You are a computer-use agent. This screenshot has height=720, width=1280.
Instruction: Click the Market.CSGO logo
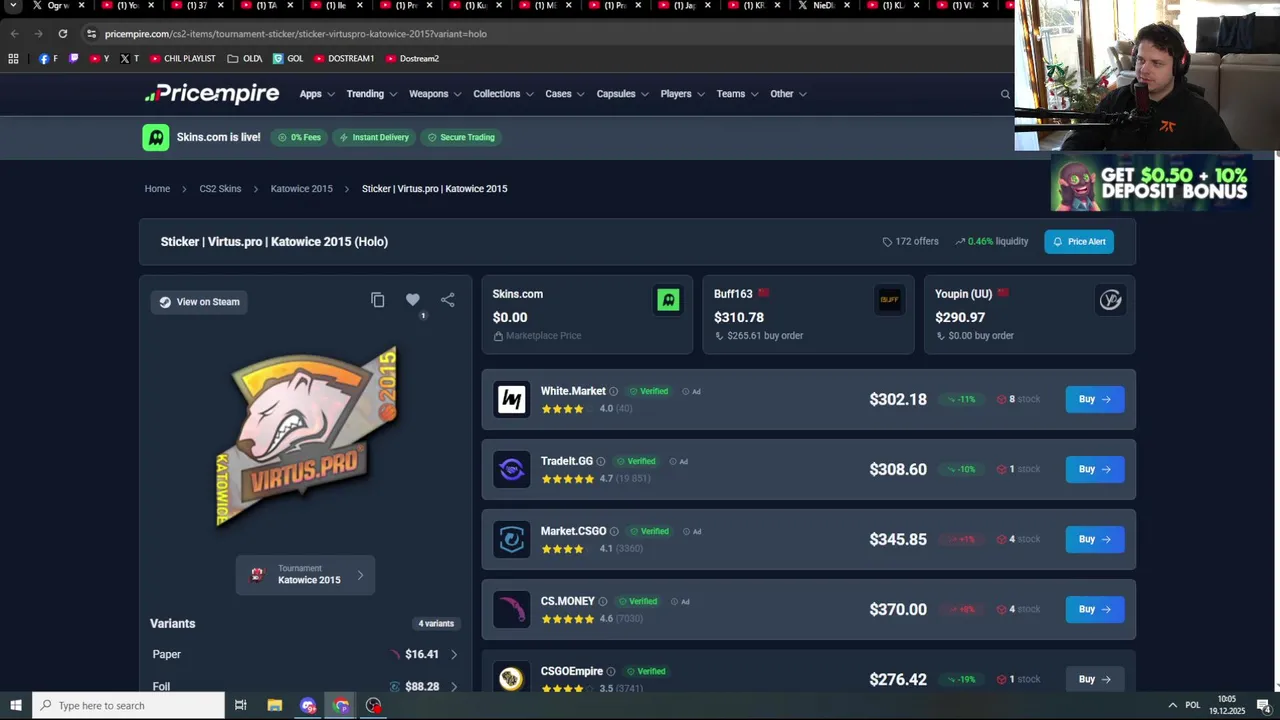point(512,539)
